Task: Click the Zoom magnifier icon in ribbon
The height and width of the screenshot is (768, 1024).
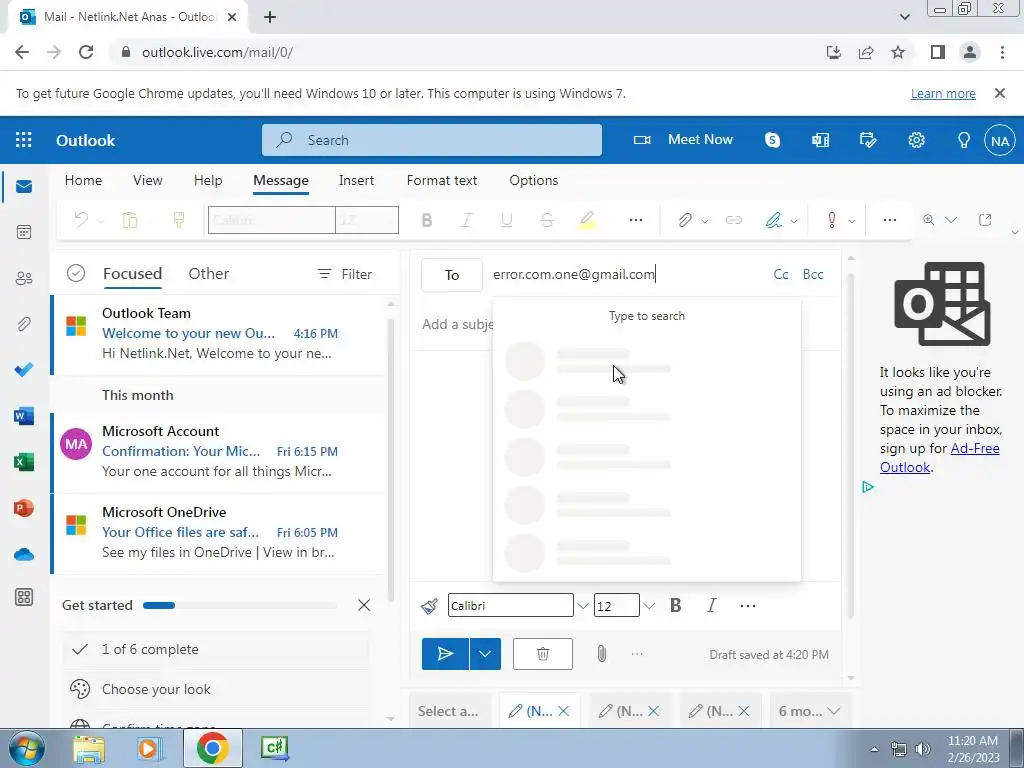Action: point(929,220)
